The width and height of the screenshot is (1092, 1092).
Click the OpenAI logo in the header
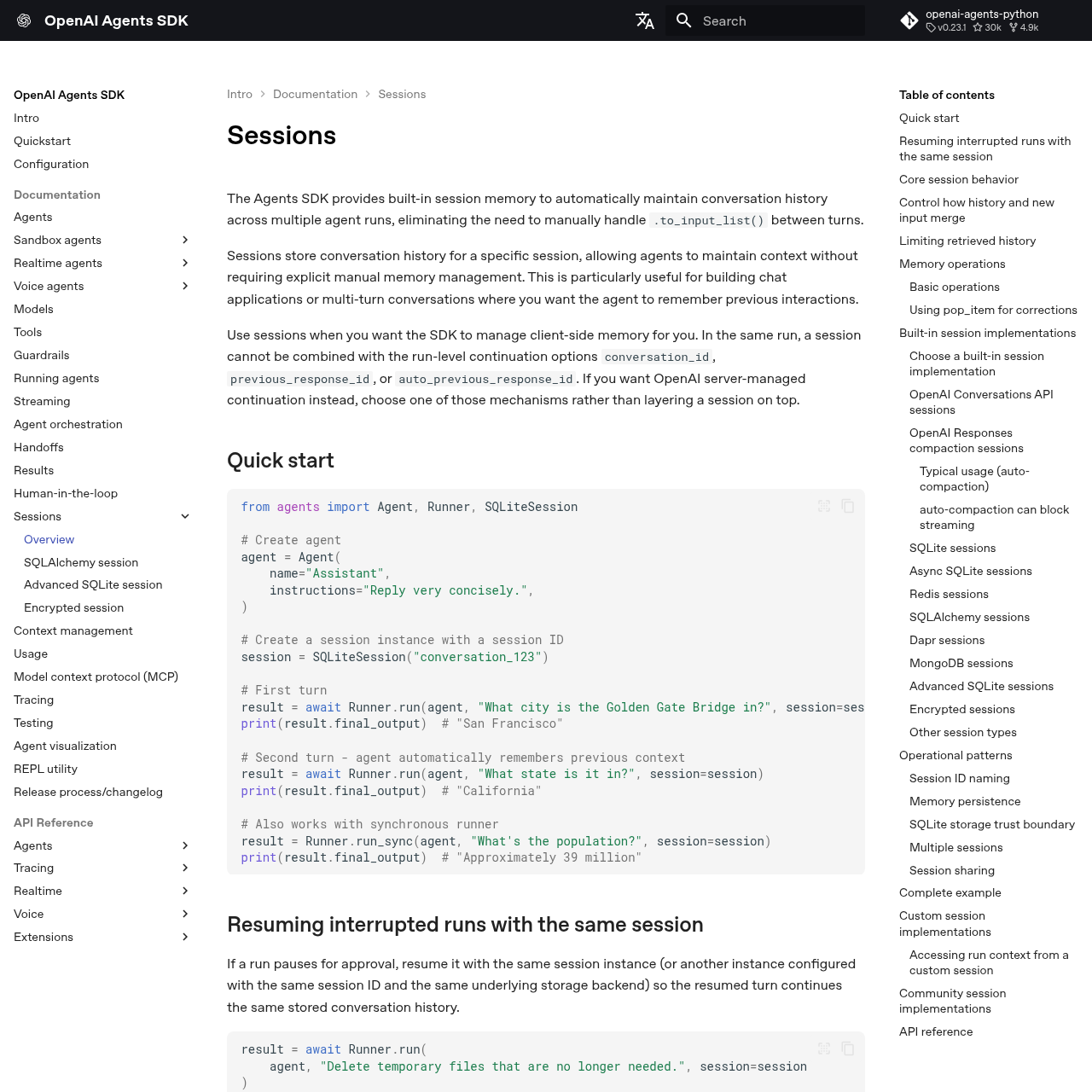click(x=24, y=20)
